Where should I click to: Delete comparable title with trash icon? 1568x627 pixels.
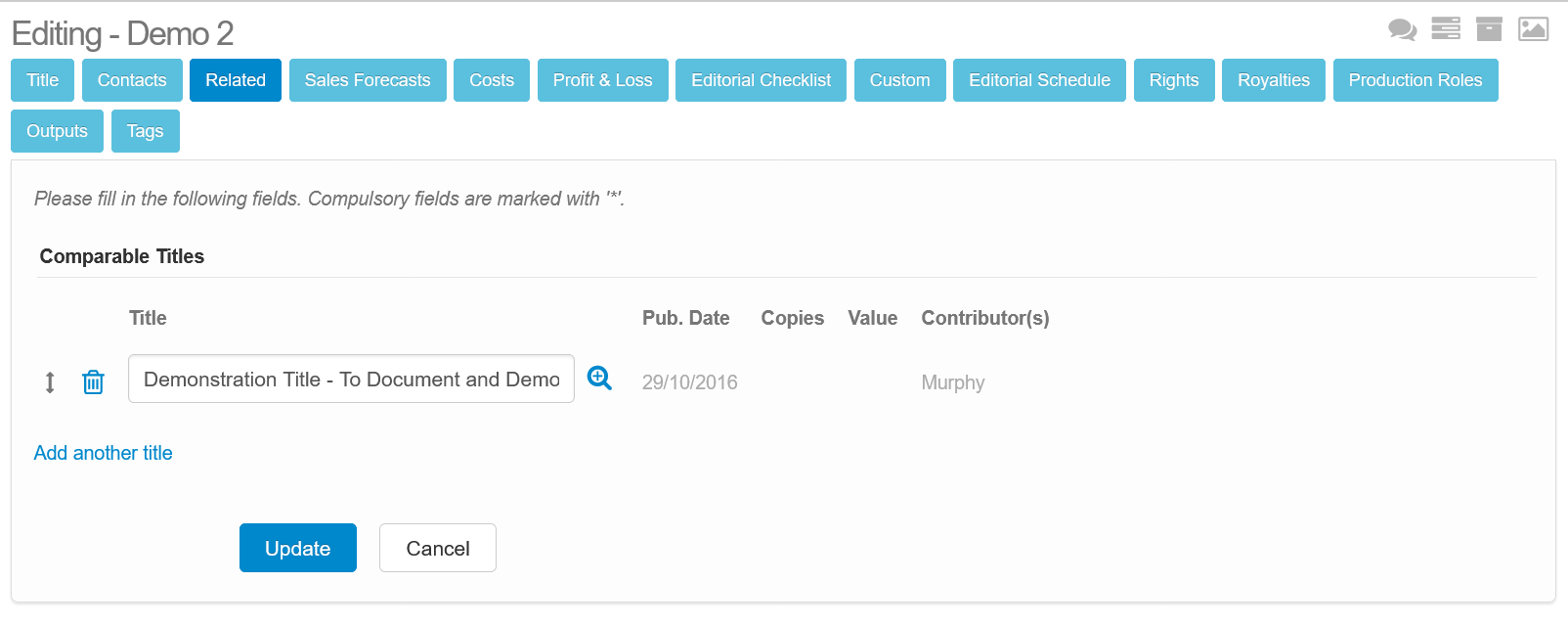(93, 382)
